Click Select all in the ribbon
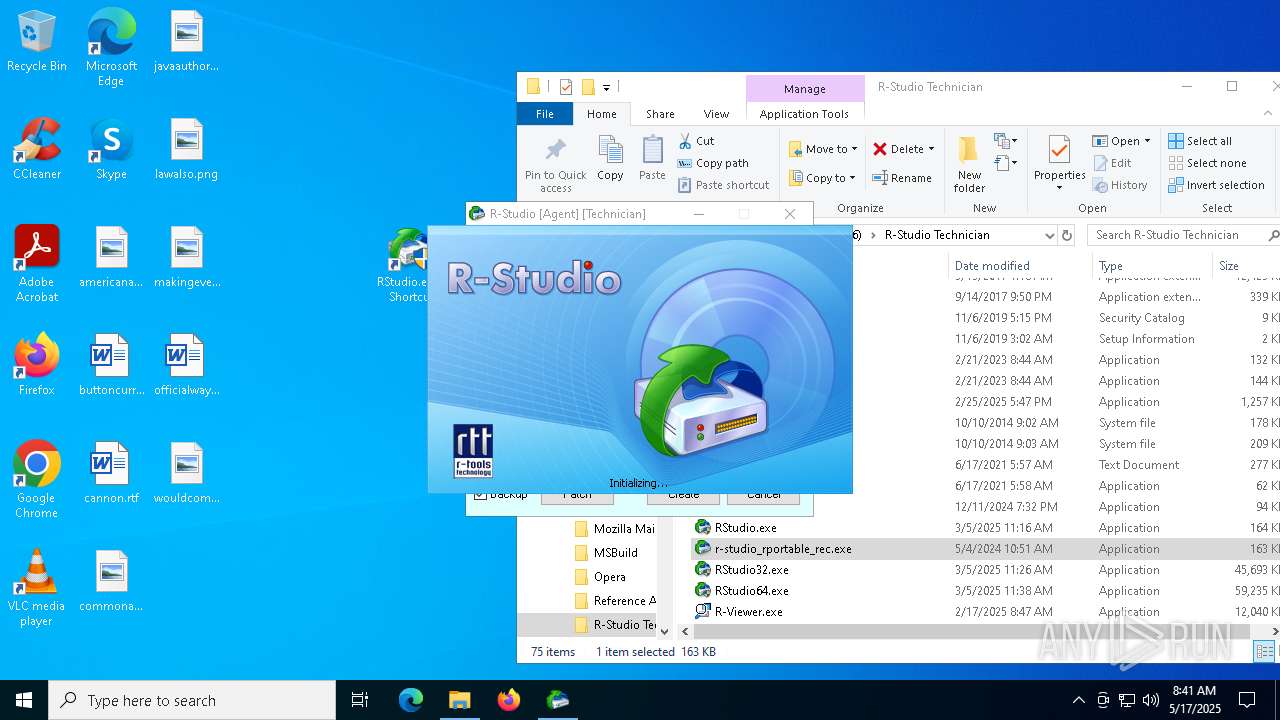 click(x=1200, y=141)
